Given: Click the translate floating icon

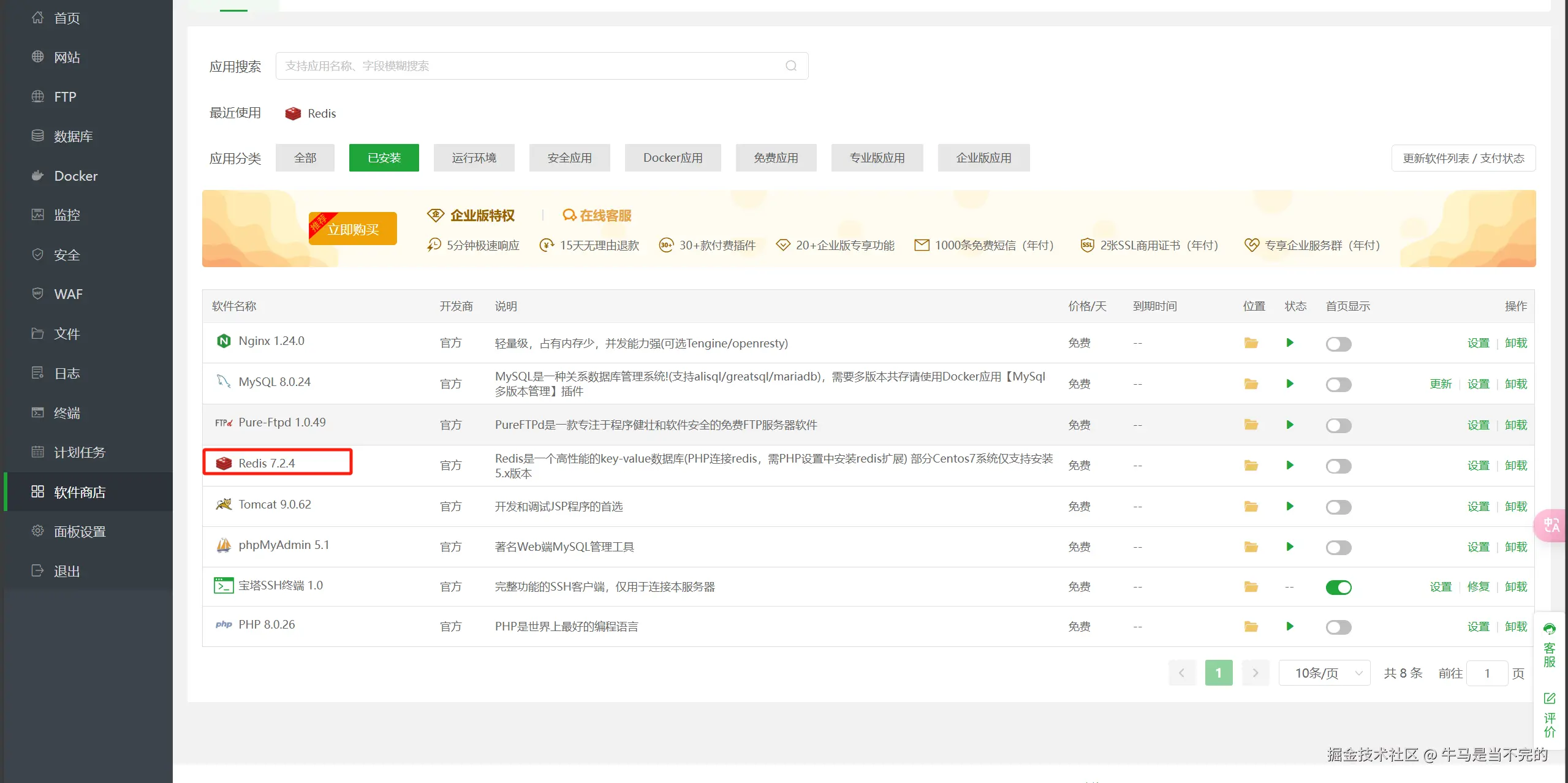Looking at the screenshot, I should [x=1551, y=525].
